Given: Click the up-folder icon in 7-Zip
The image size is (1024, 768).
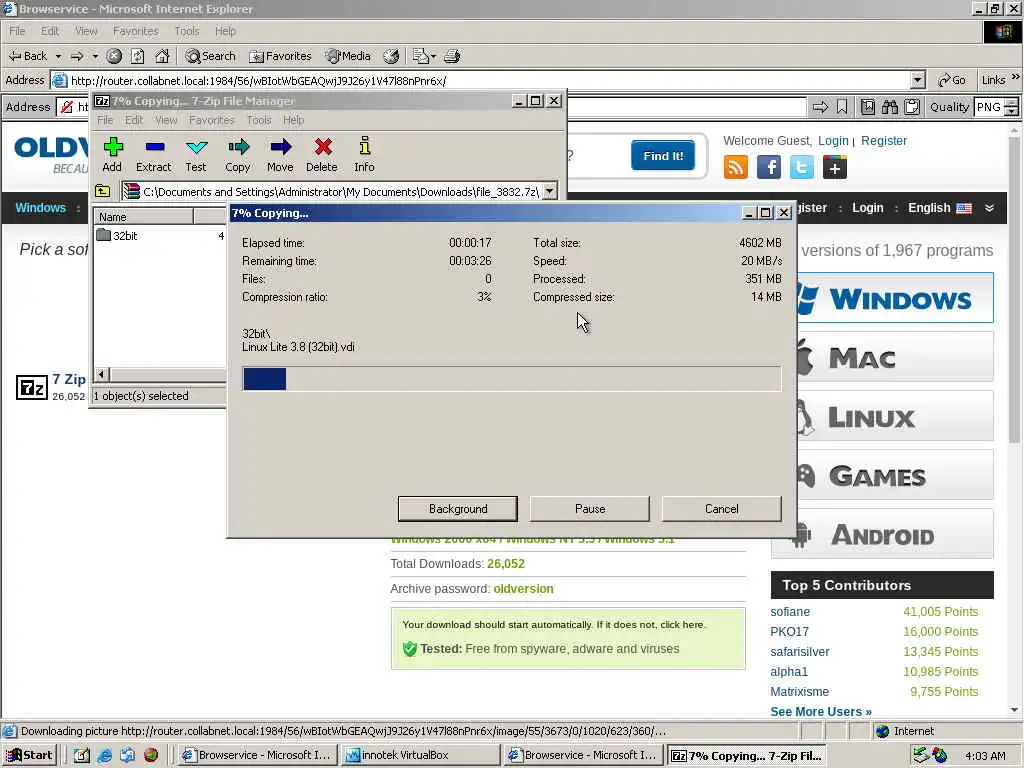Looking at the screenshot, I should 103,191.
